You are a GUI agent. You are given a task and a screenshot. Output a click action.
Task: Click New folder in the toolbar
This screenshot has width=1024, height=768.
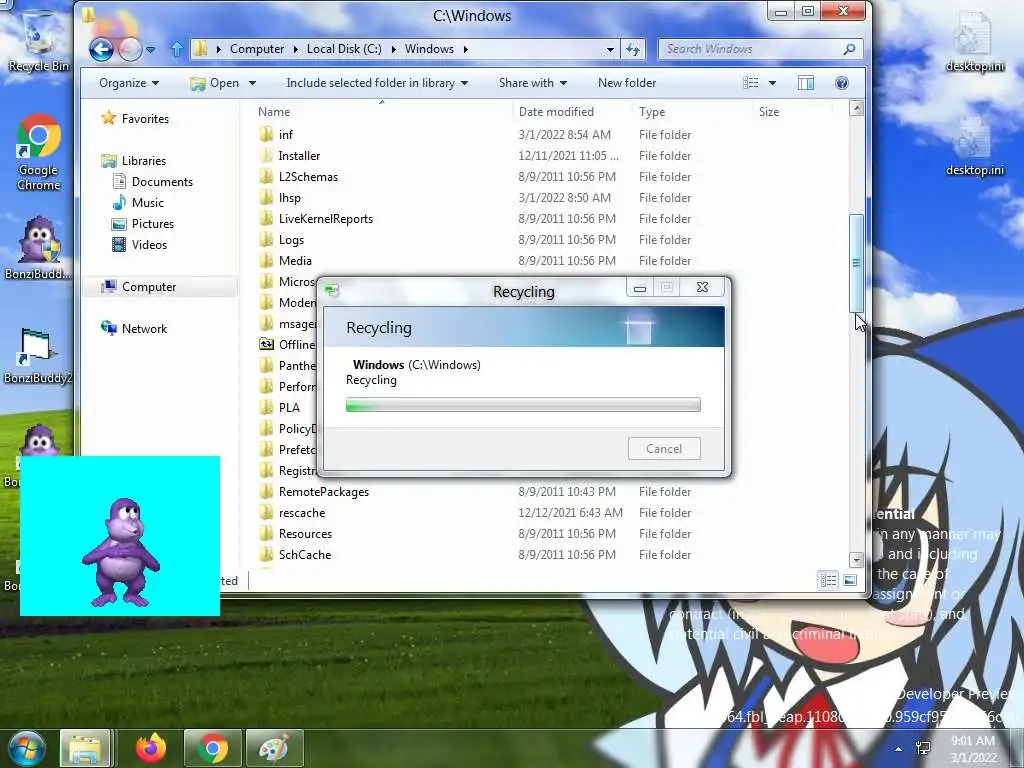(627, 83)
